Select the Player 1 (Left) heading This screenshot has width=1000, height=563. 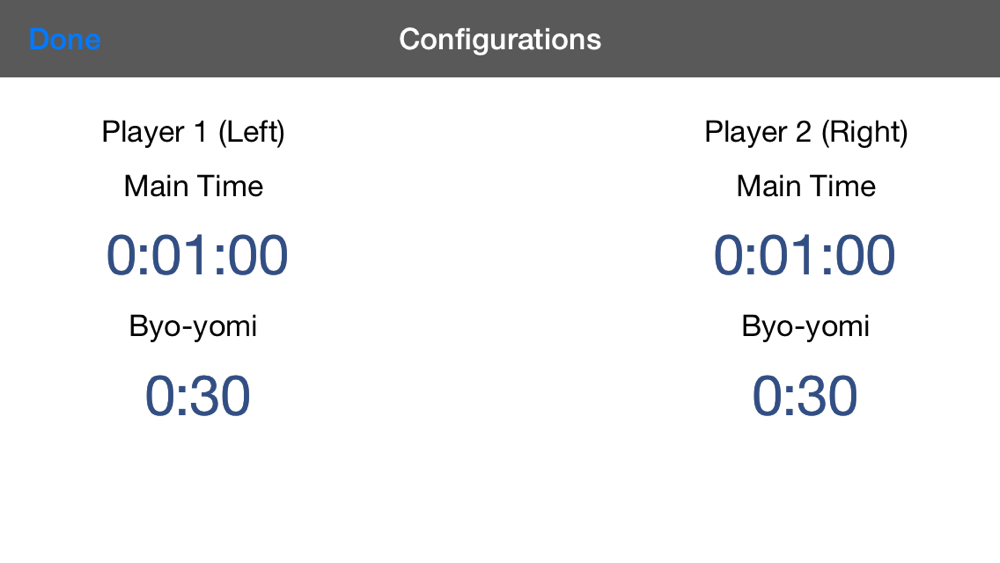193,132
